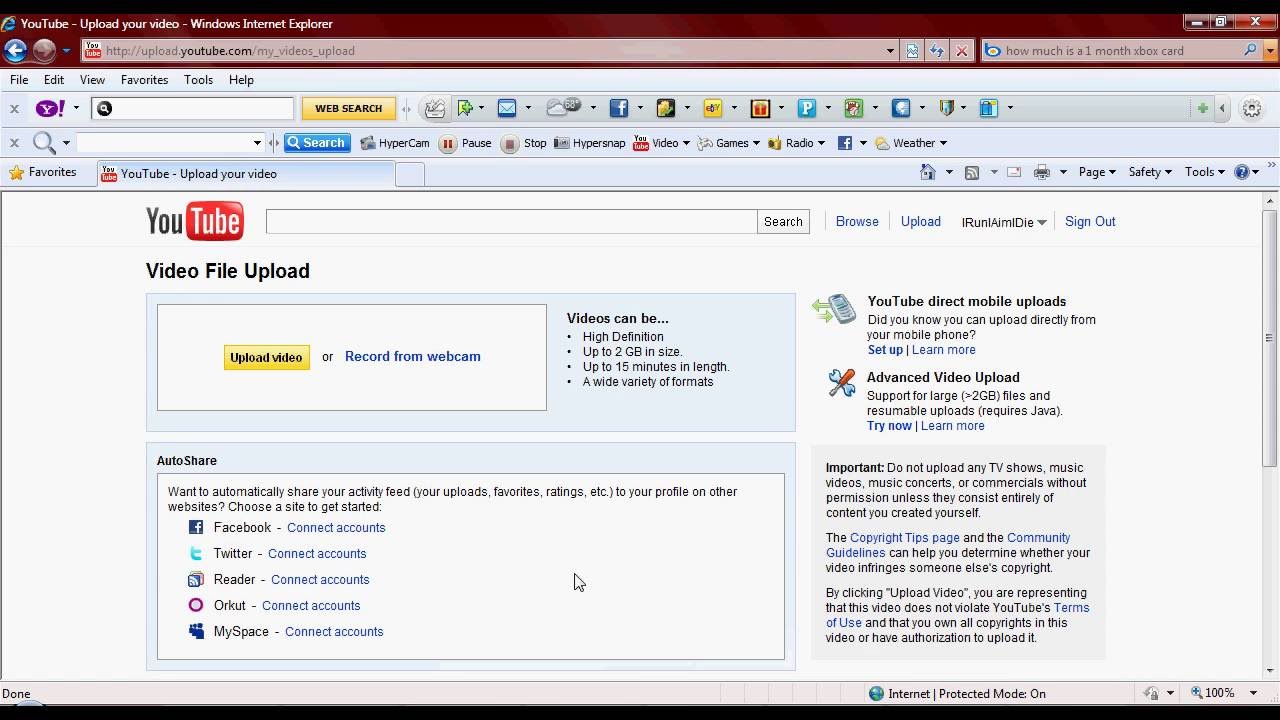Screen dimensions: 1280x720
Task: Click the sketch pad toolbar icon
Action: point(435,108)
